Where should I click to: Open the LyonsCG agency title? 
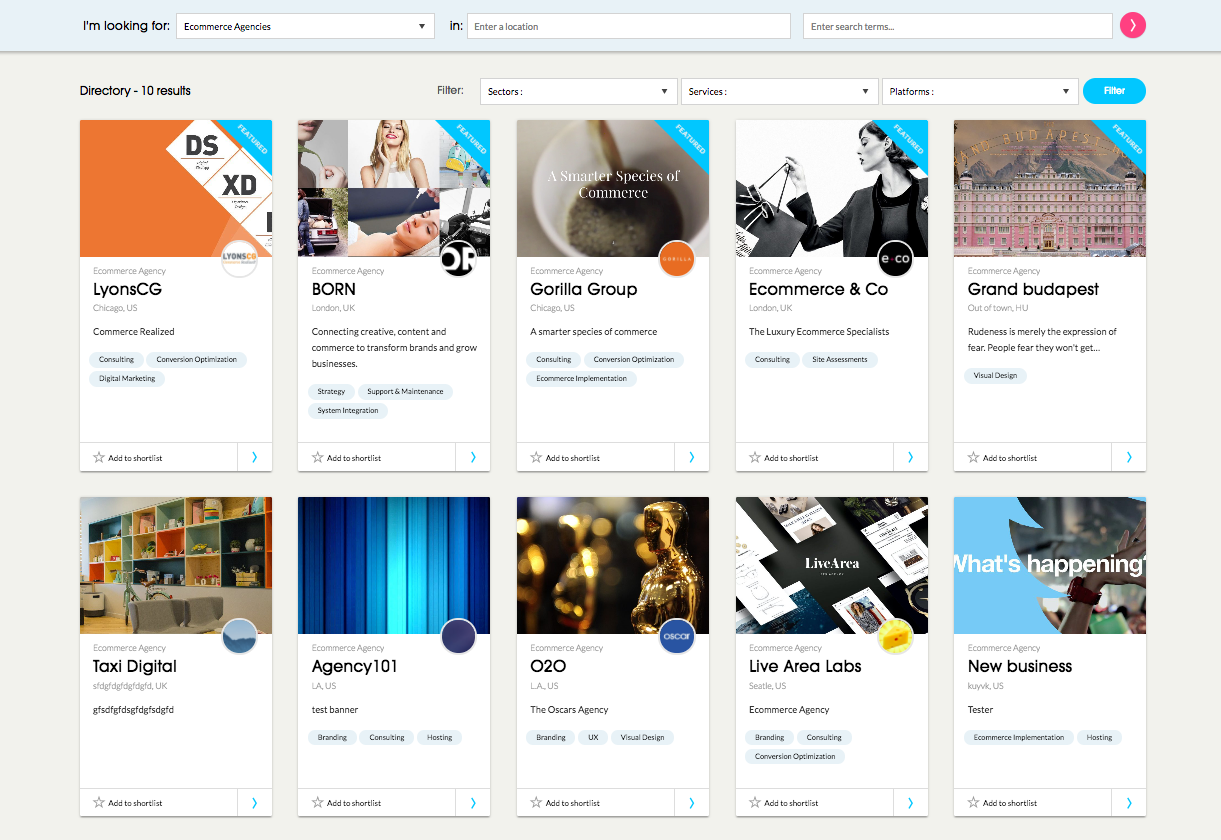(x=127, y=289)
